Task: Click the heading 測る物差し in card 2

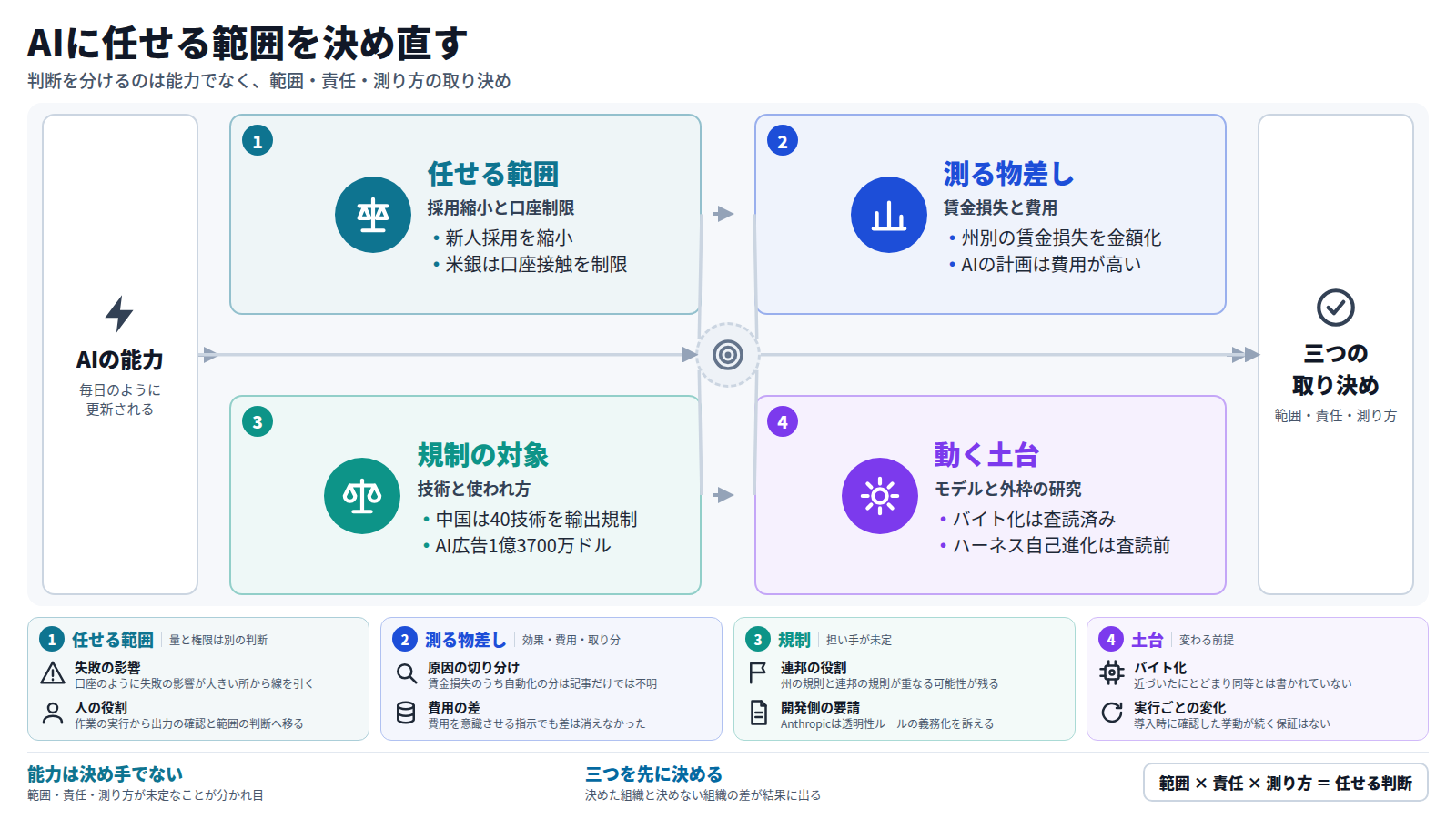Action: 1008,173
